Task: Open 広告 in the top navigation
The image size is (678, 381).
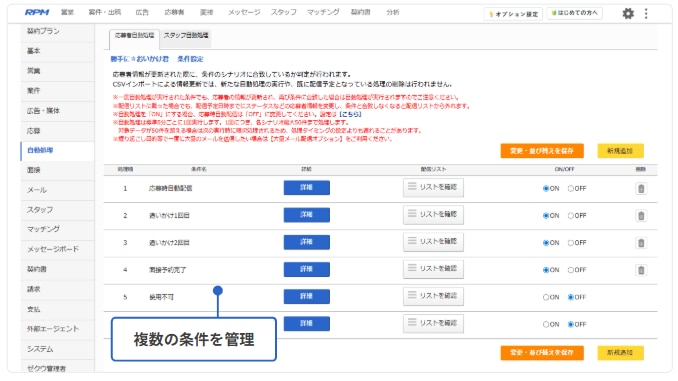Action: point(142,12)
